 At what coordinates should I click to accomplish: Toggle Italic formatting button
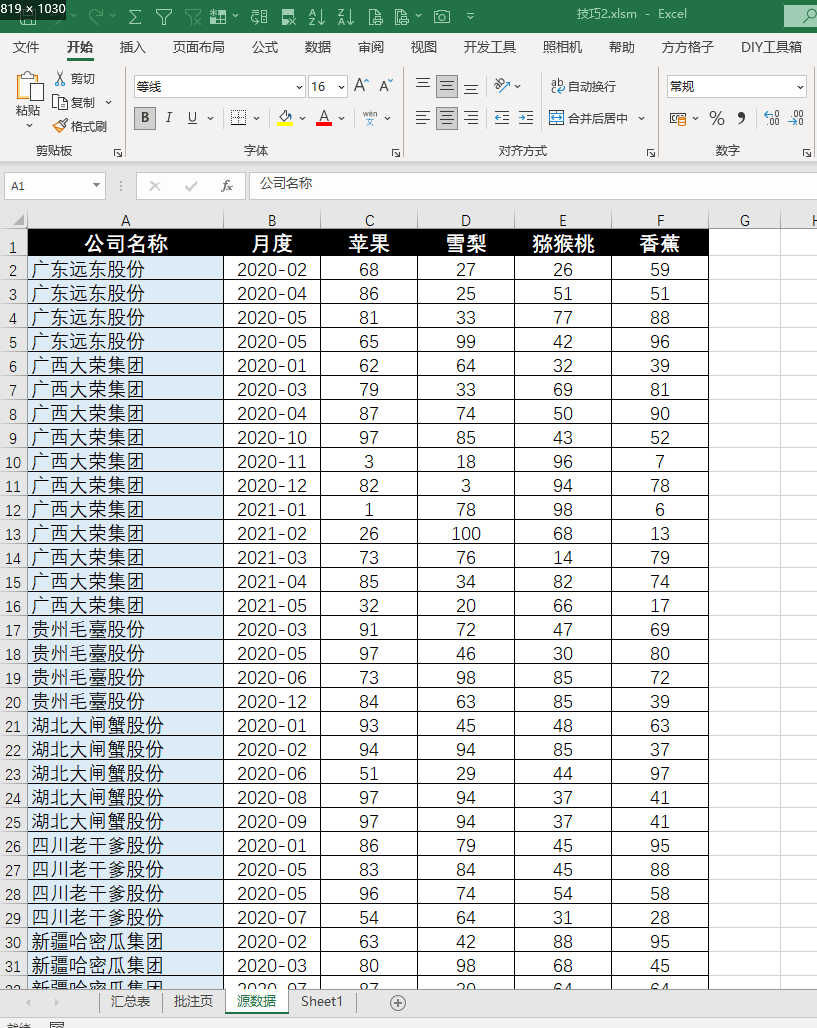tap(169, 118)
